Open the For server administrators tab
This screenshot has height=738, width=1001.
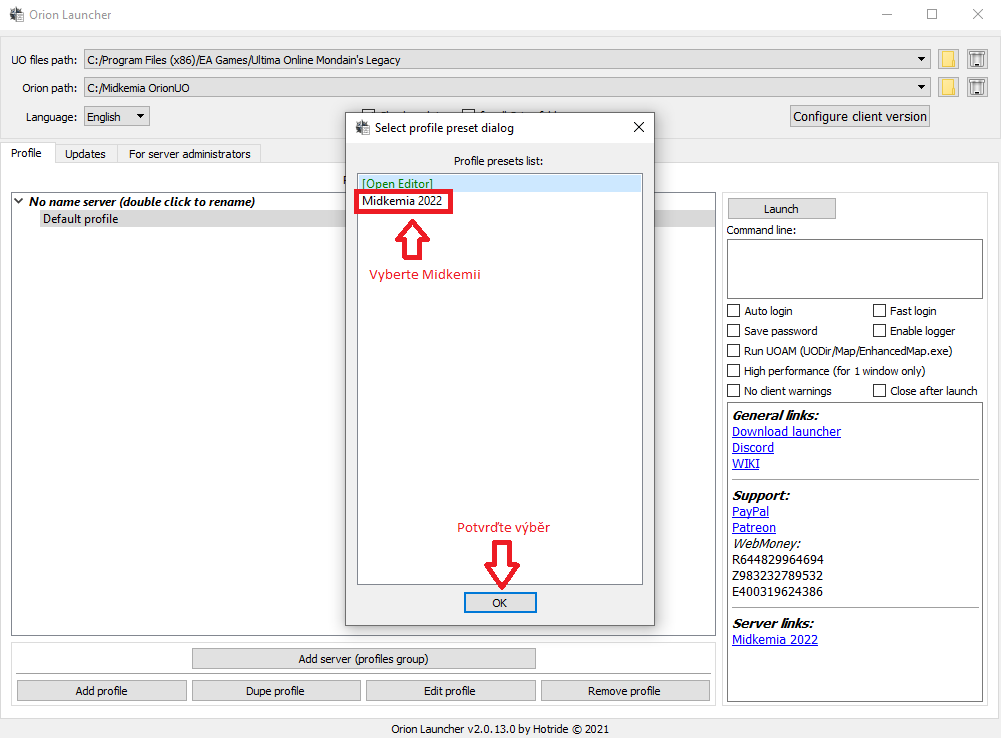[190, 154]
